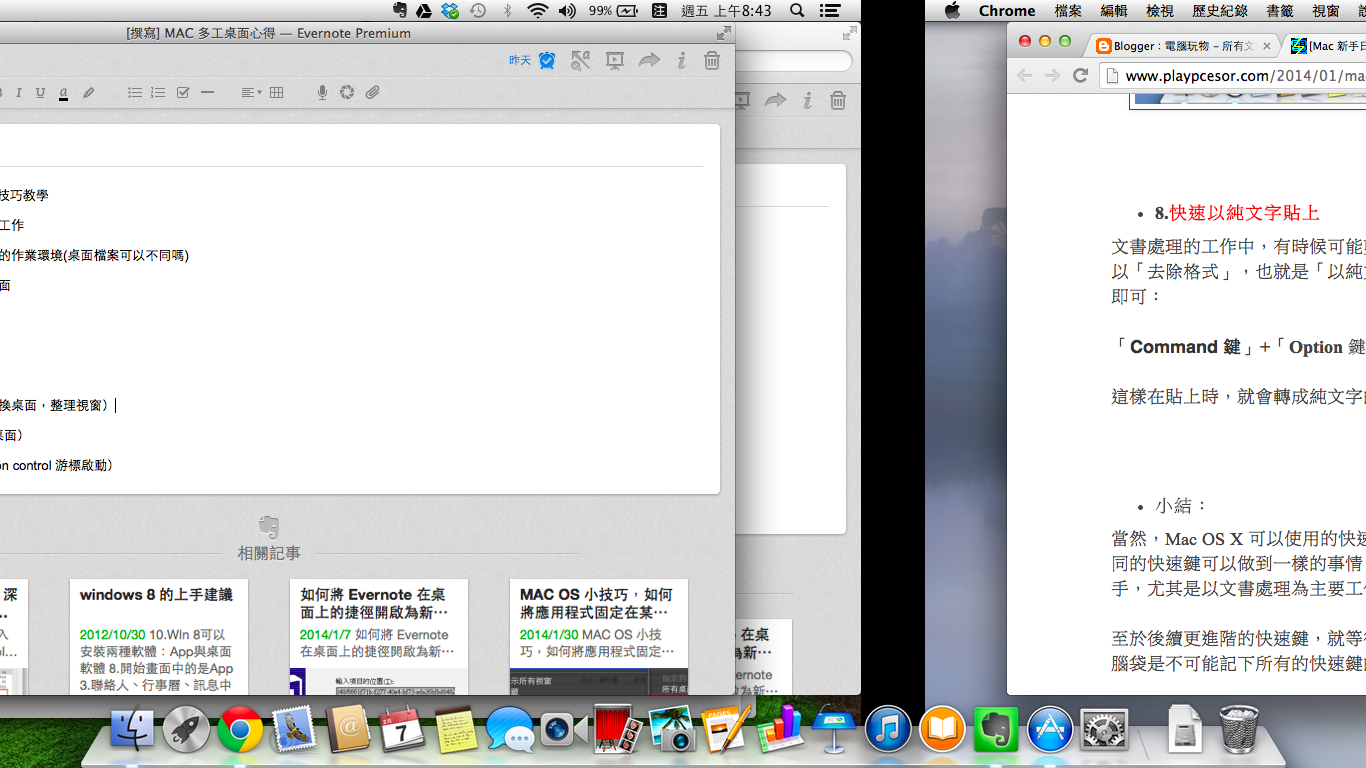This screenshot has height=768, width=1366.
Task: Click the share arrow in front Evernote window
Action: [x=649, y=61]
